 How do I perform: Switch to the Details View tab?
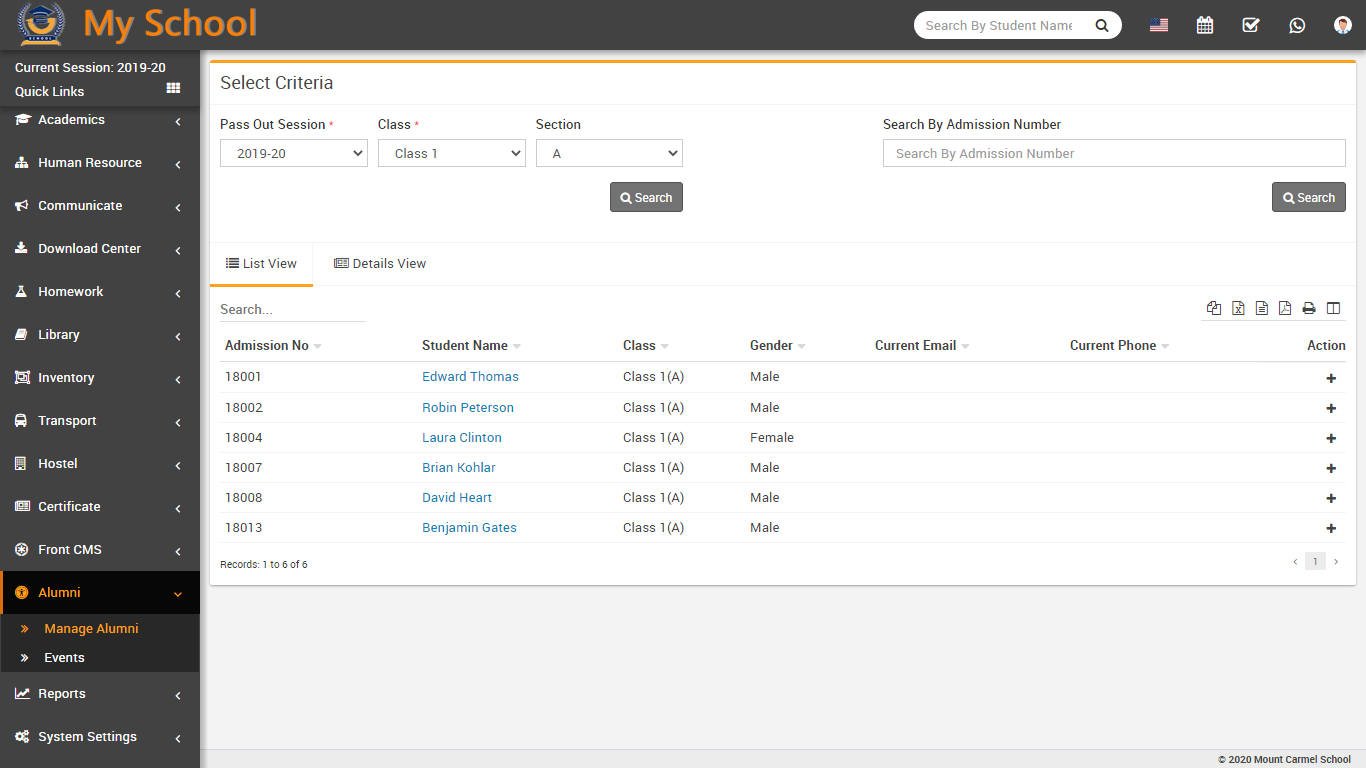tap(380, 264)
